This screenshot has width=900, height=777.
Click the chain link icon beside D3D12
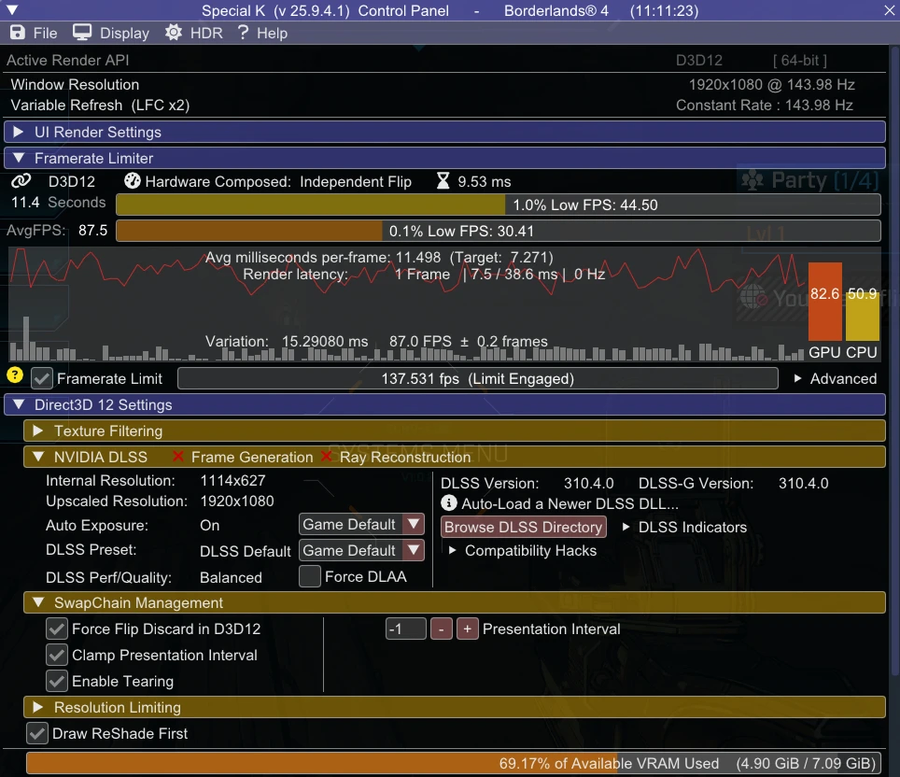click(x=21, y=181)
